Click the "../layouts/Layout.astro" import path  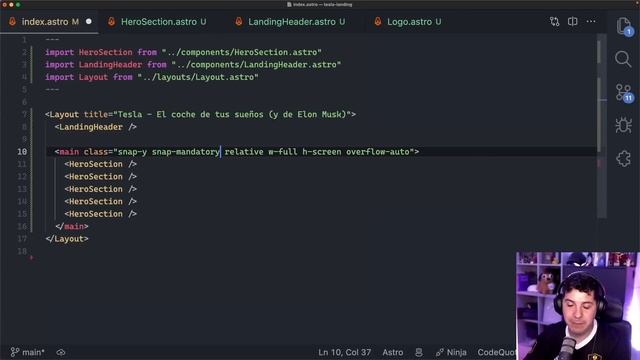click(198, 77)
